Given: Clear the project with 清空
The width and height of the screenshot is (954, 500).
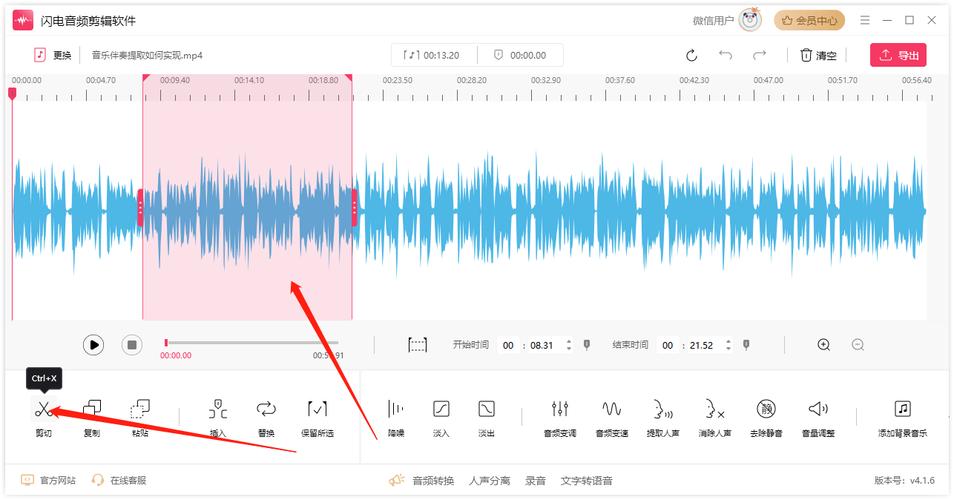Looking at the screenshot, I should pos(818,55).
